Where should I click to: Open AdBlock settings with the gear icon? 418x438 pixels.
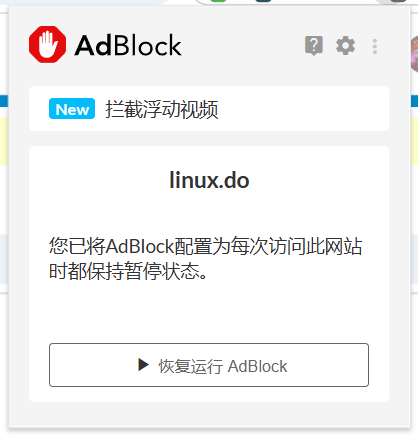pyautogui.click(x=345, y=46)
